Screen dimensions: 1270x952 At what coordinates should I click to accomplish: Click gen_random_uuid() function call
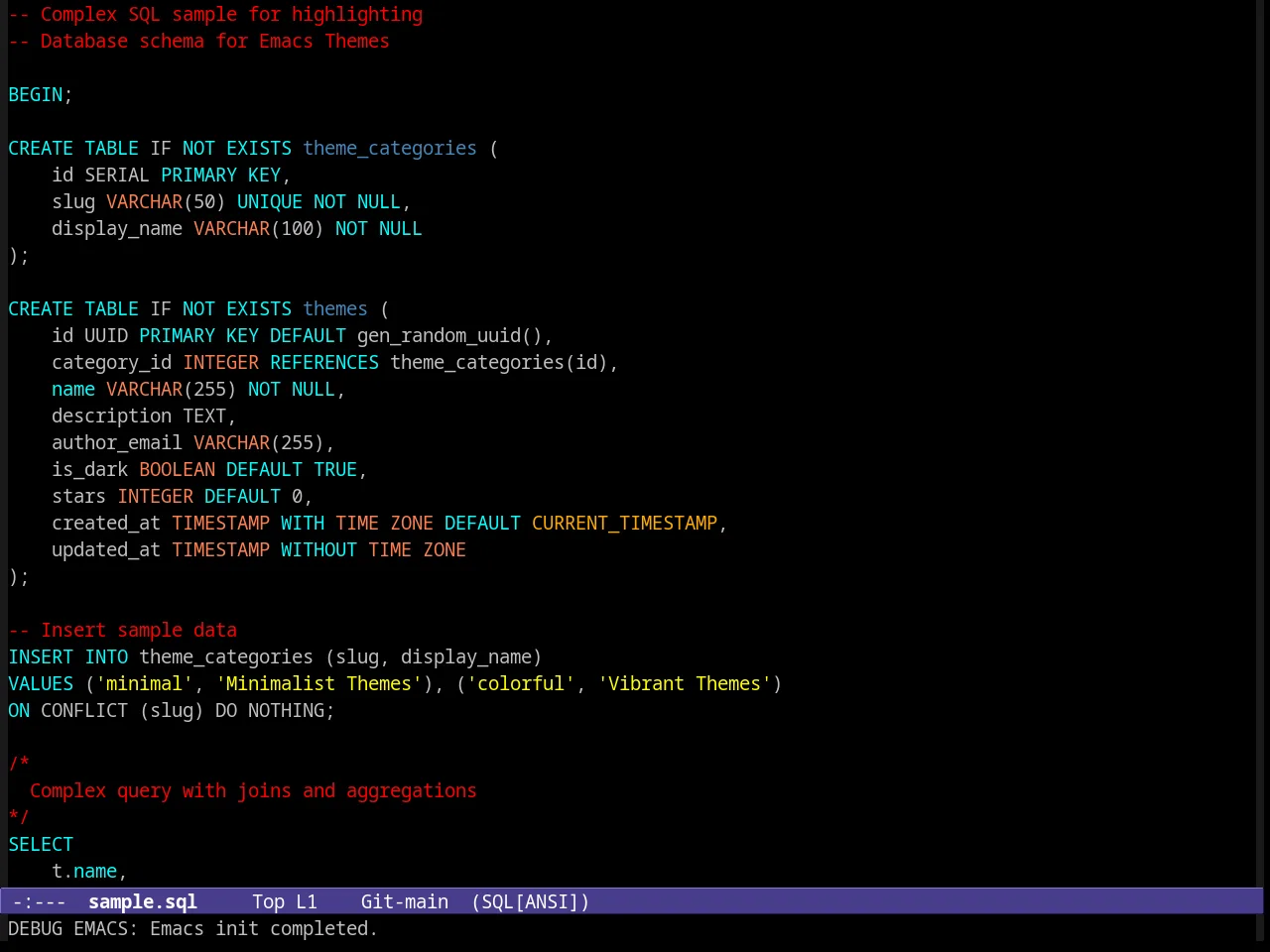tap(449, 335)
